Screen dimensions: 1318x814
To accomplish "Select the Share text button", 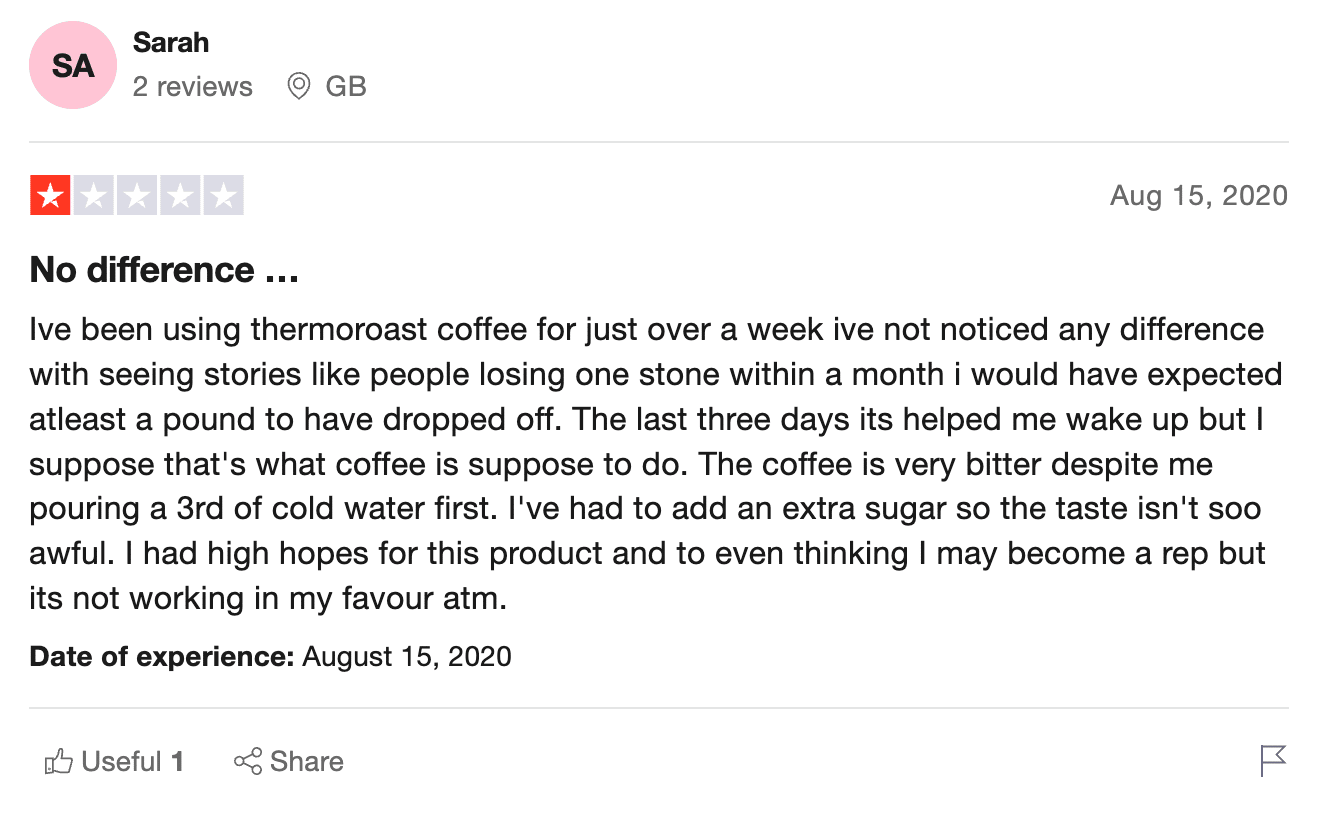I will pos(307,762).
